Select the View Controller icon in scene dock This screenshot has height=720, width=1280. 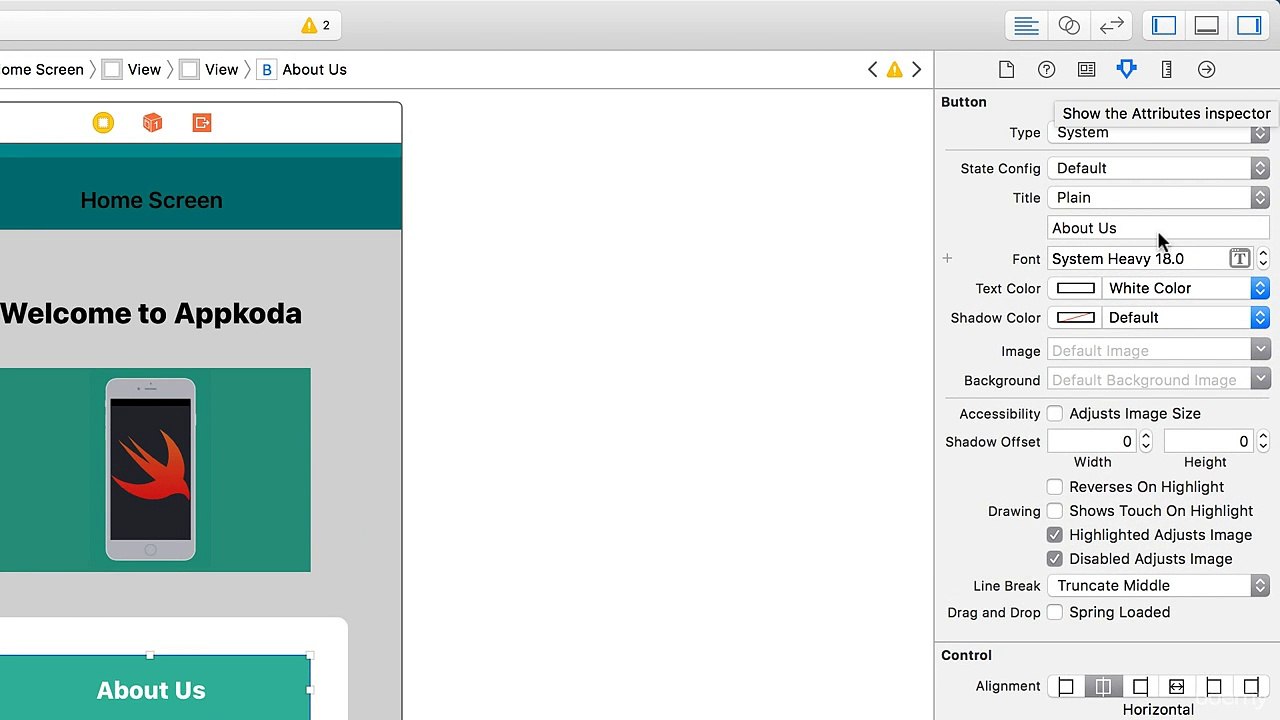[103, 122]
